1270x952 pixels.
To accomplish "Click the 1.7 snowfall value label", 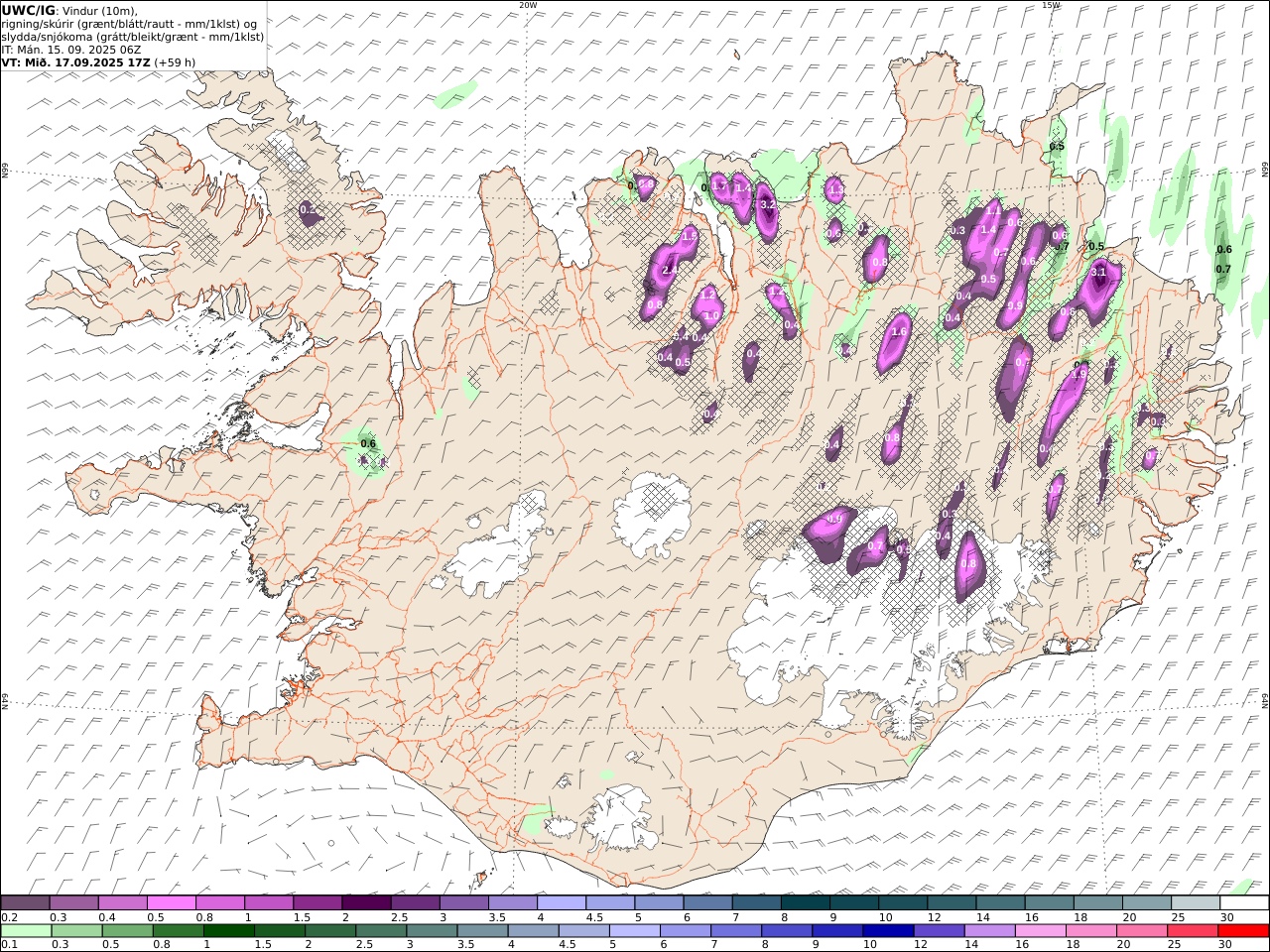I will tap(720, 185).
